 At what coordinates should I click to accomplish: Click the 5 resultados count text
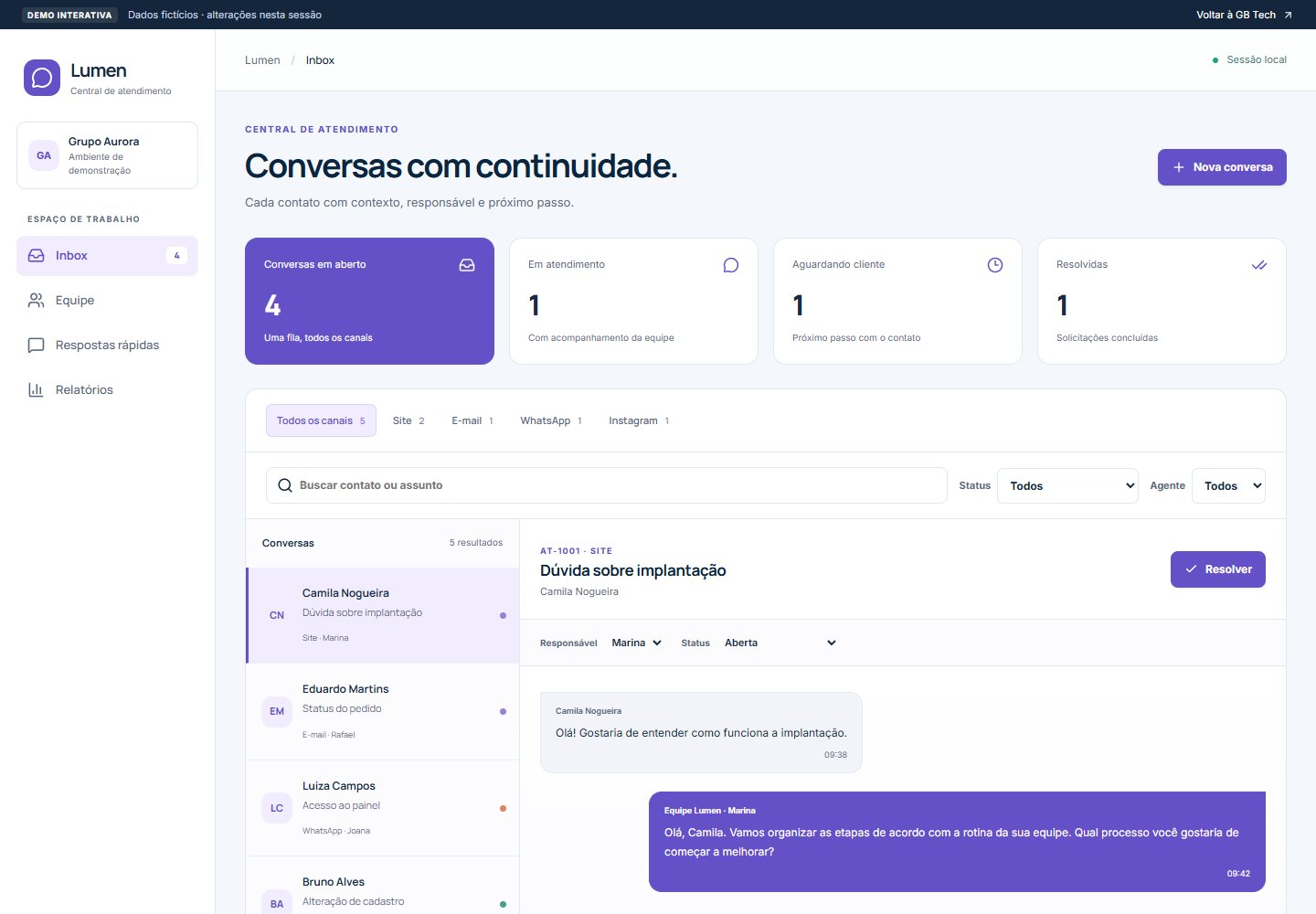coord(476,543)
